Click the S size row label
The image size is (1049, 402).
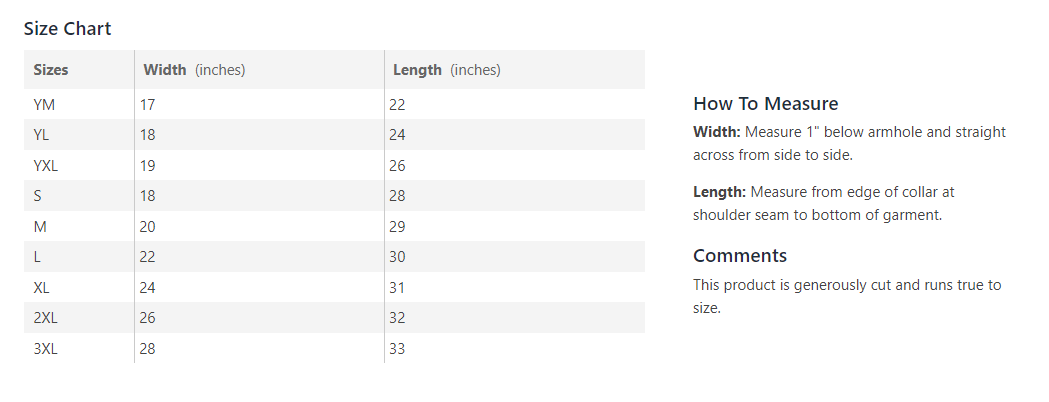(x=38, y=196)
